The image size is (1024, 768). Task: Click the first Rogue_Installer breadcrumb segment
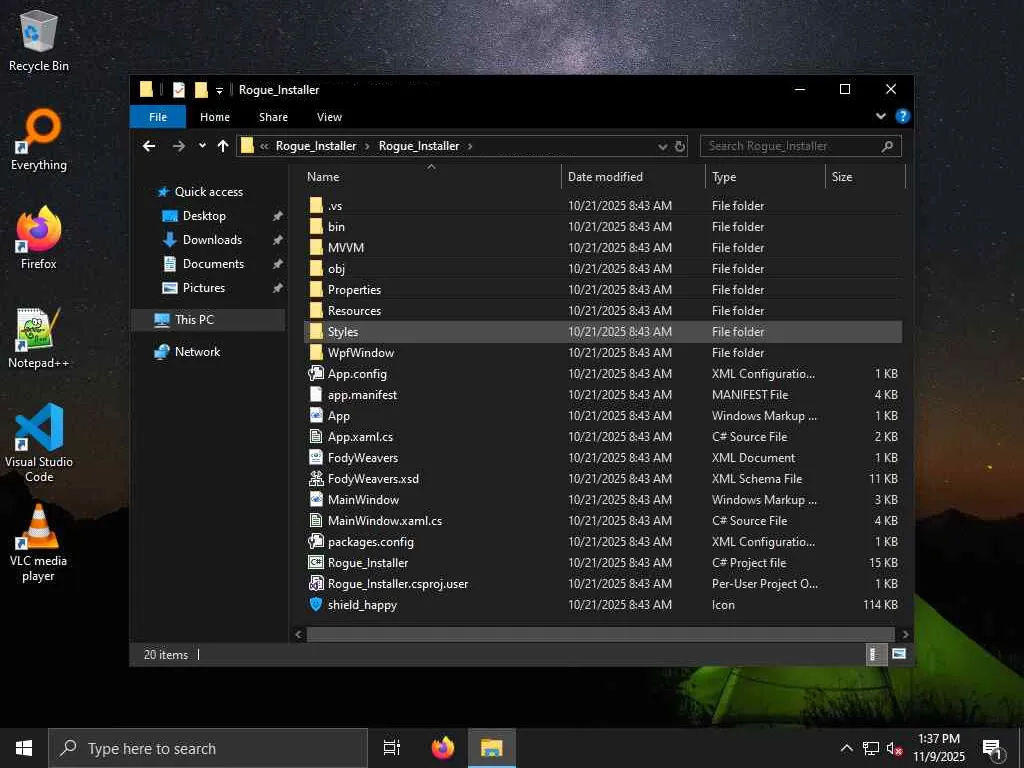(315, 146)
